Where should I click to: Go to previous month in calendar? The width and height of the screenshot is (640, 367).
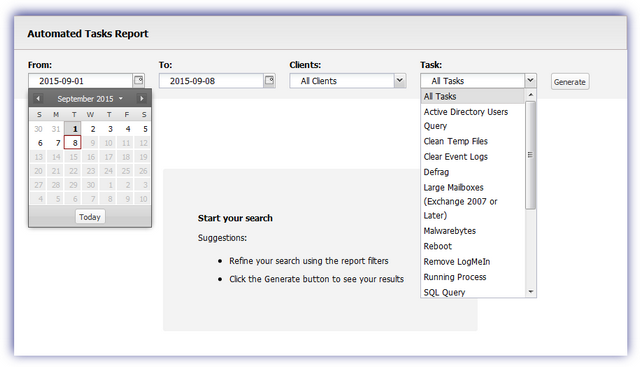(x=38, y=98)
